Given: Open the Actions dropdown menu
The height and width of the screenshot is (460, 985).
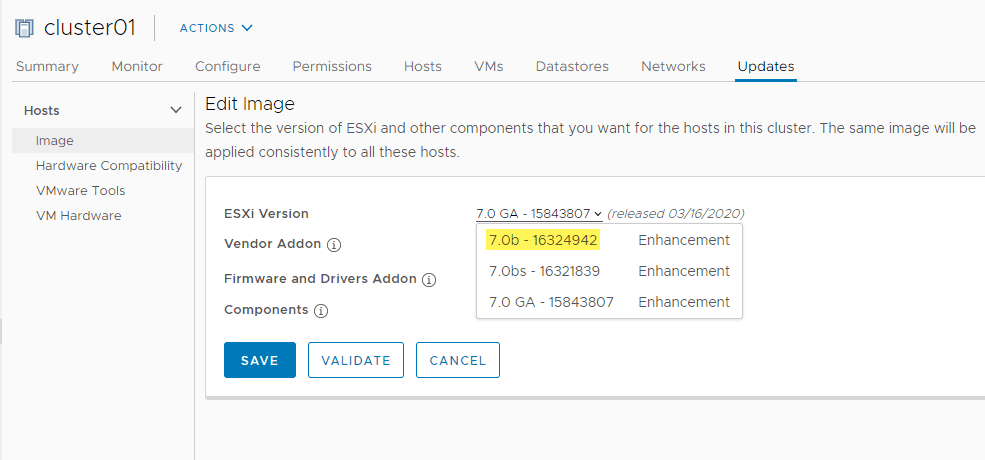Looking at the screenshot, I should pos(216,28).
